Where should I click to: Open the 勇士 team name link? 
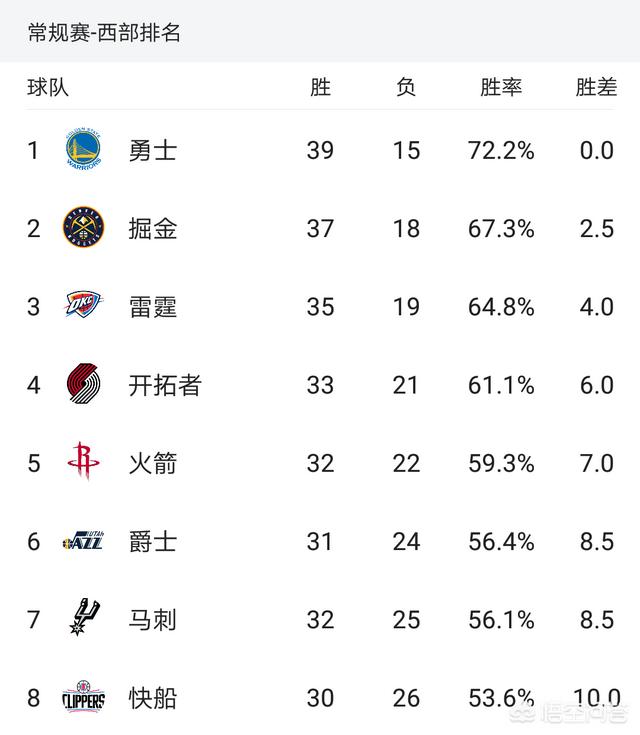[152, 151]
